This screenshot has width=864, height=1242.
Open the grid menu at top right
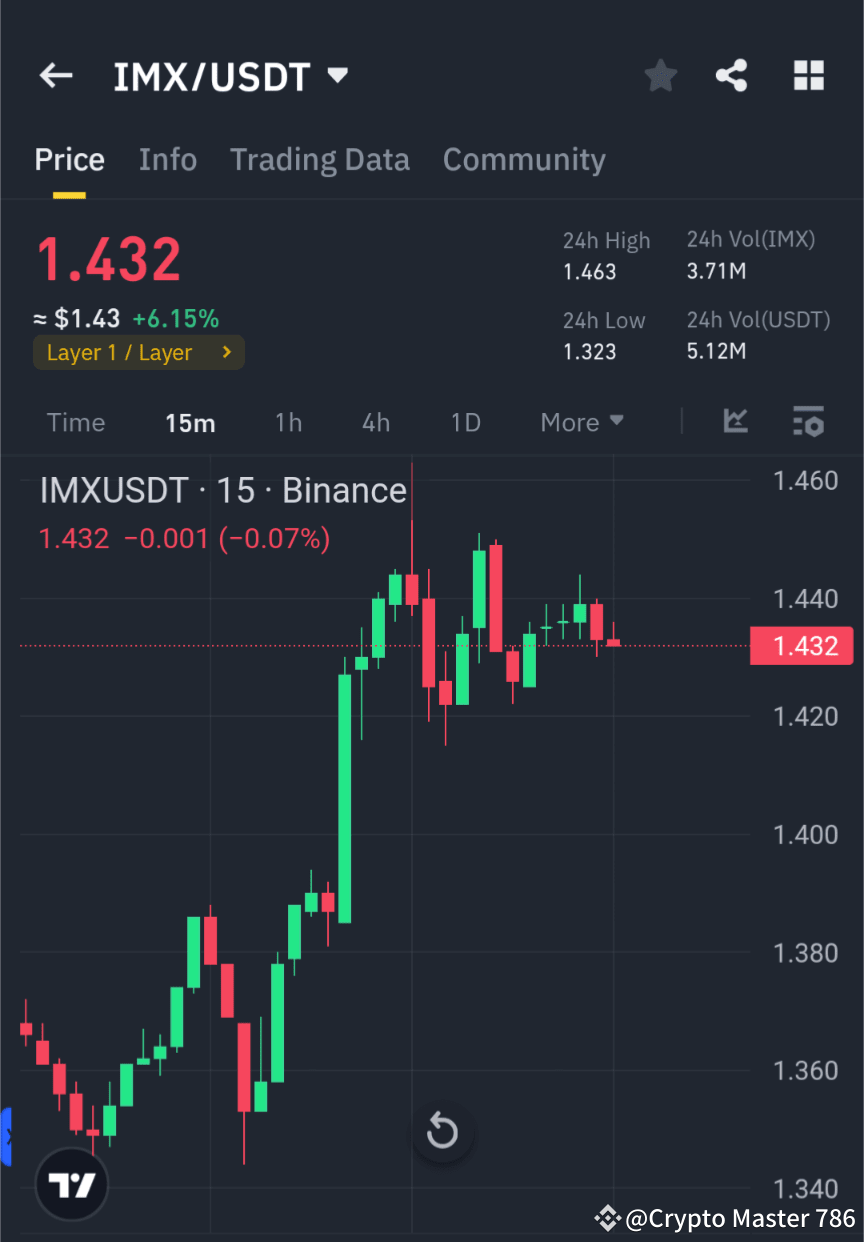(808, 75)
